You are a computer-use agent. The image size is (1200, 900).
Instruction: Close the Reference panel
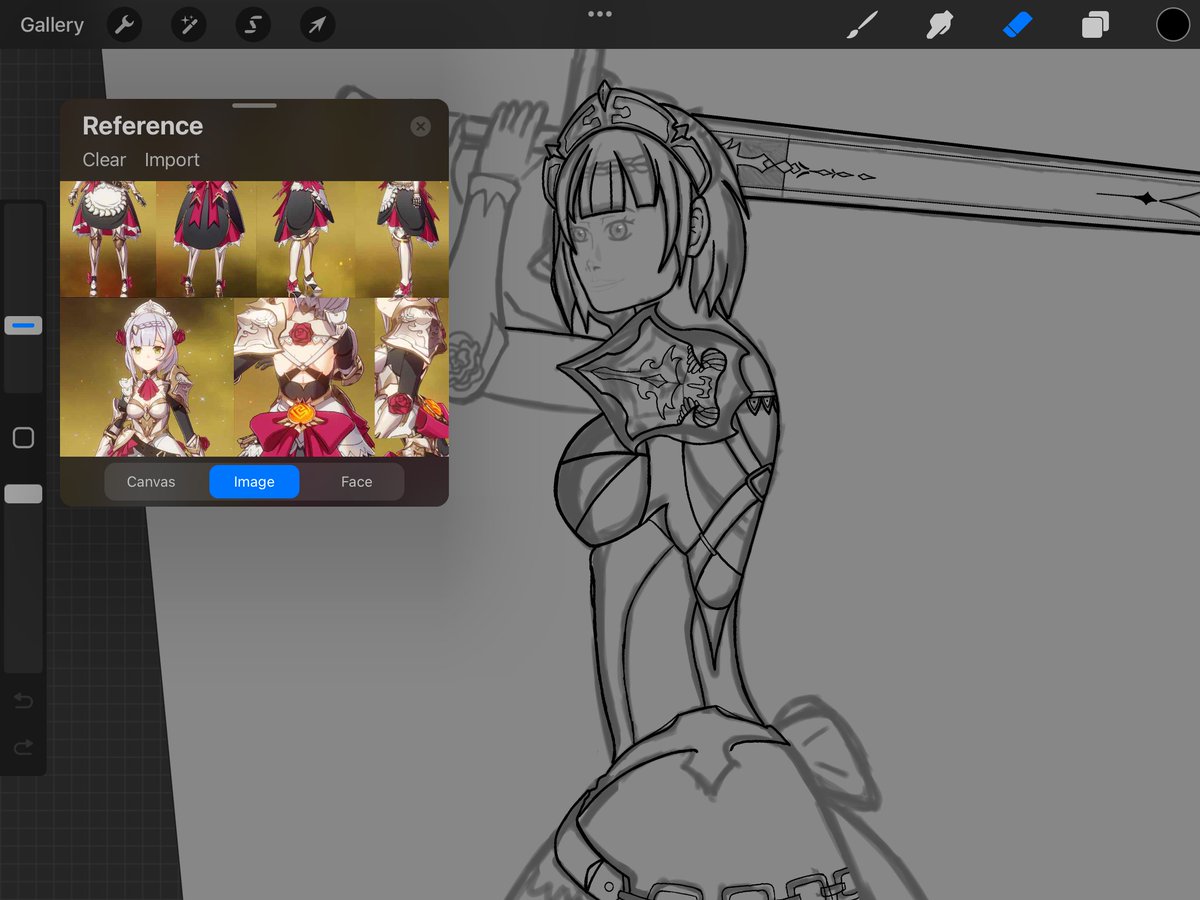coord(421,126)
